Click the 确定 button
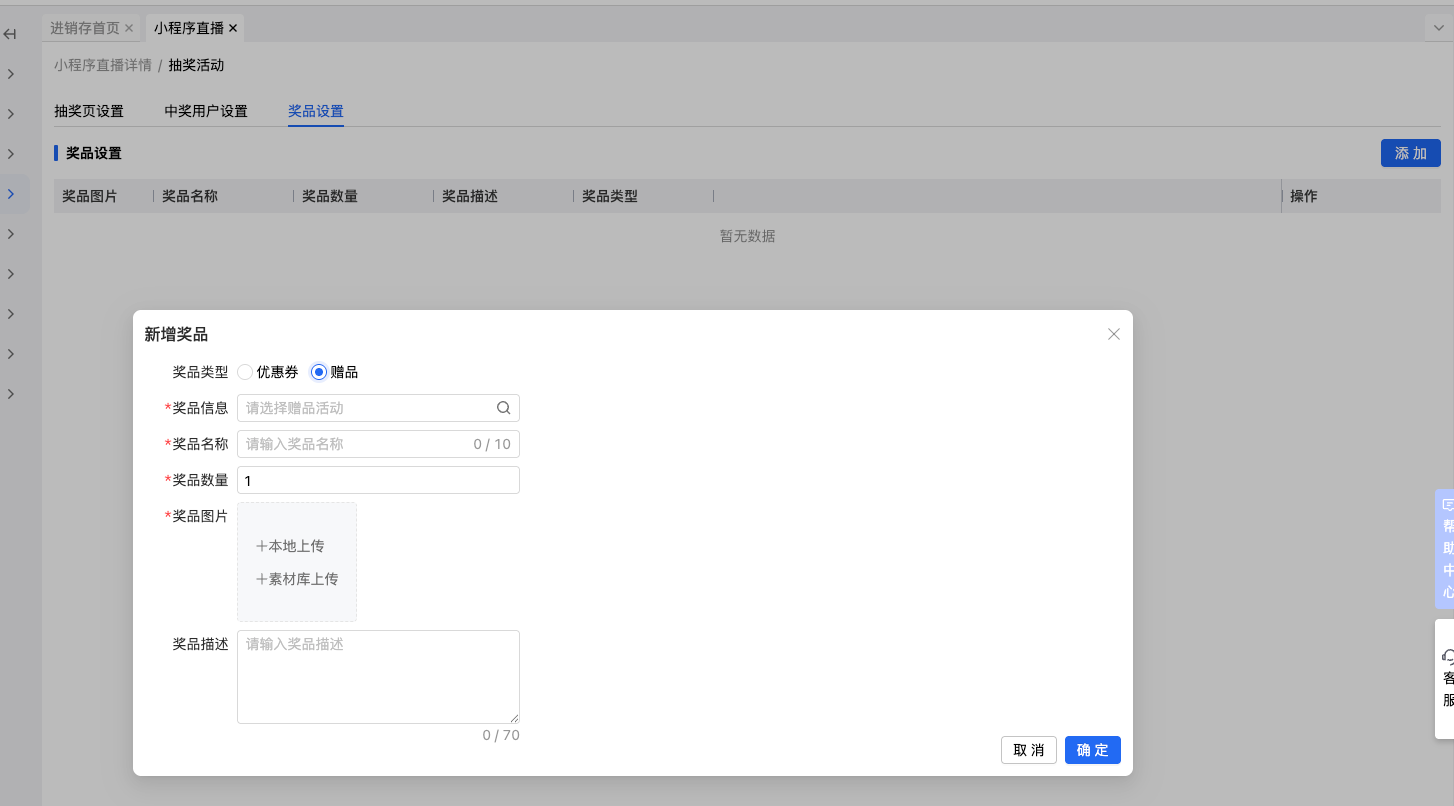 [x=1092, y=750]
